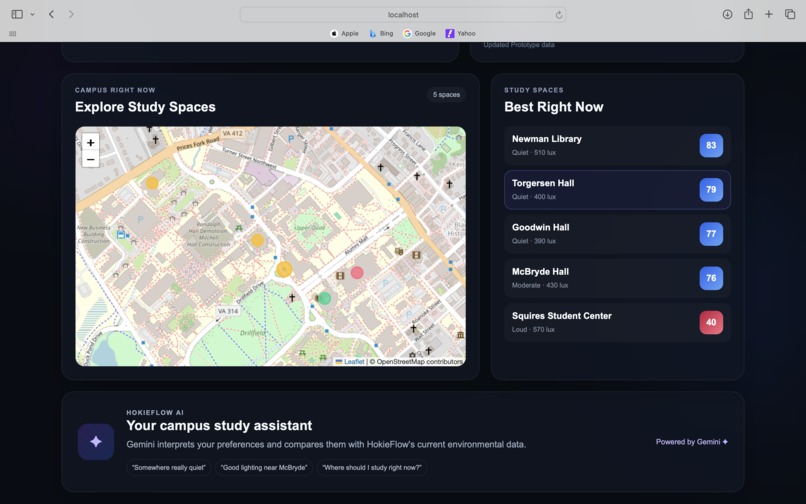Zoom in on the campus map
The width and height of the screenshot is (806, 504).
point(90,142)
